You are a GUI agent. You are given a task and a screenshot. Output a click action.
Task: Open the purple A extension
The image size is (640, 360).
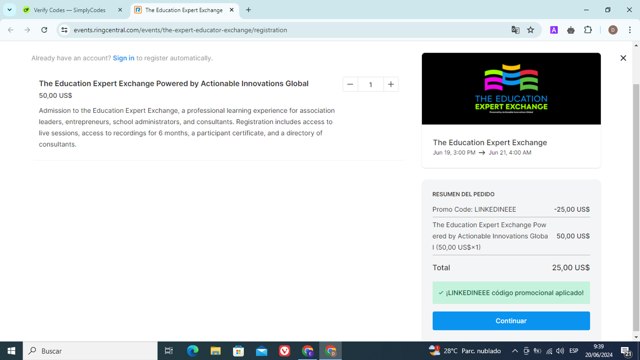pos(554,30)
